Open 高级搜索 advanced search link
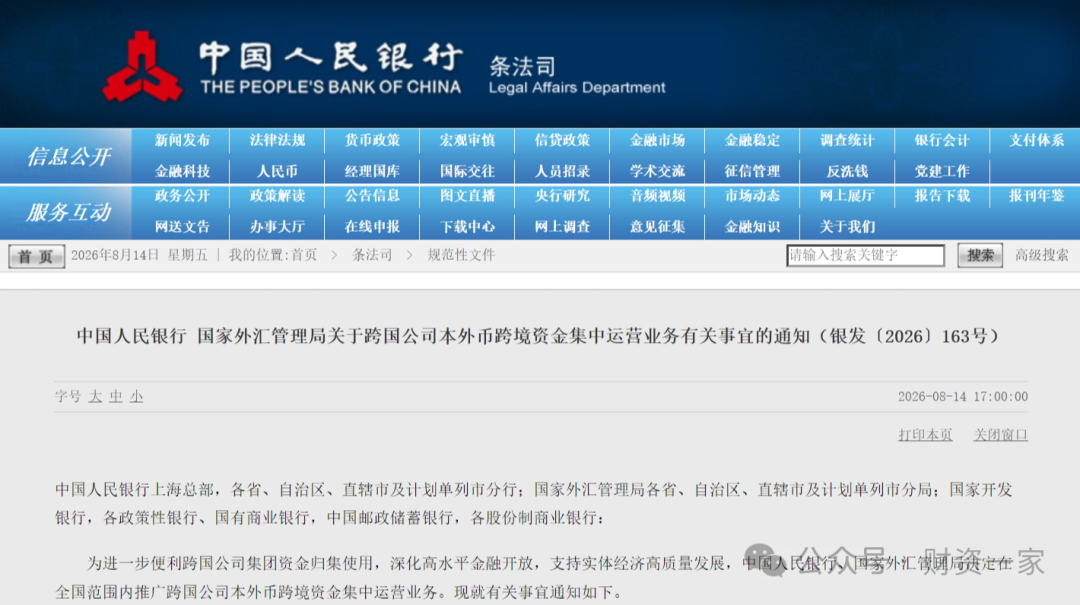The width and height of the screenshot is (1080, 605). (x=1041, y=256)
